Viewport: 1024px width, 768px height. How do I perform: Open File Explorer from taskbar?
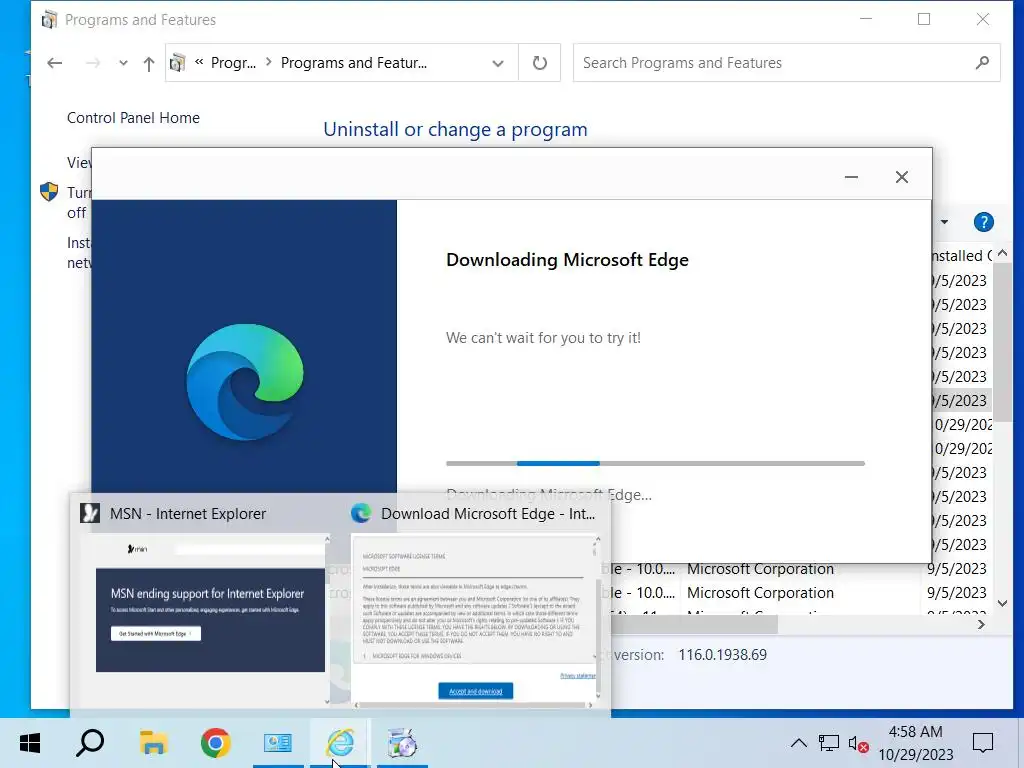[153, 743]
